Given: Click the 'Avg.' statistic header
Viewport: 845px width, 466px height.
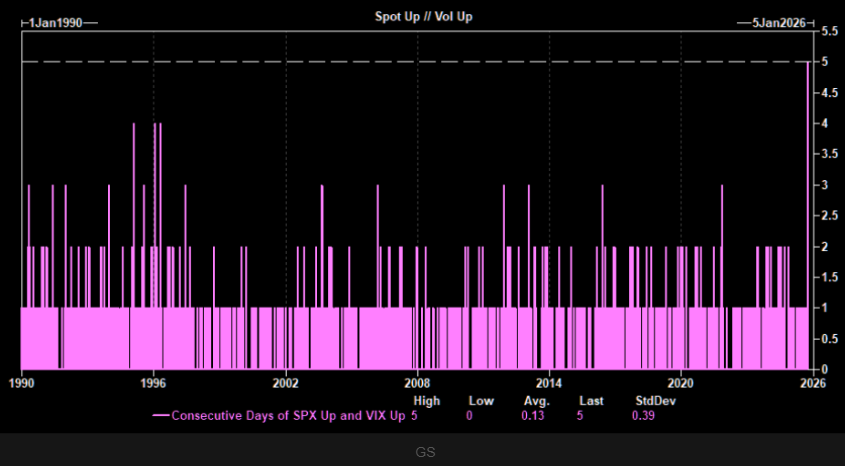Looking at the screenshot, I should coord(536,401).
